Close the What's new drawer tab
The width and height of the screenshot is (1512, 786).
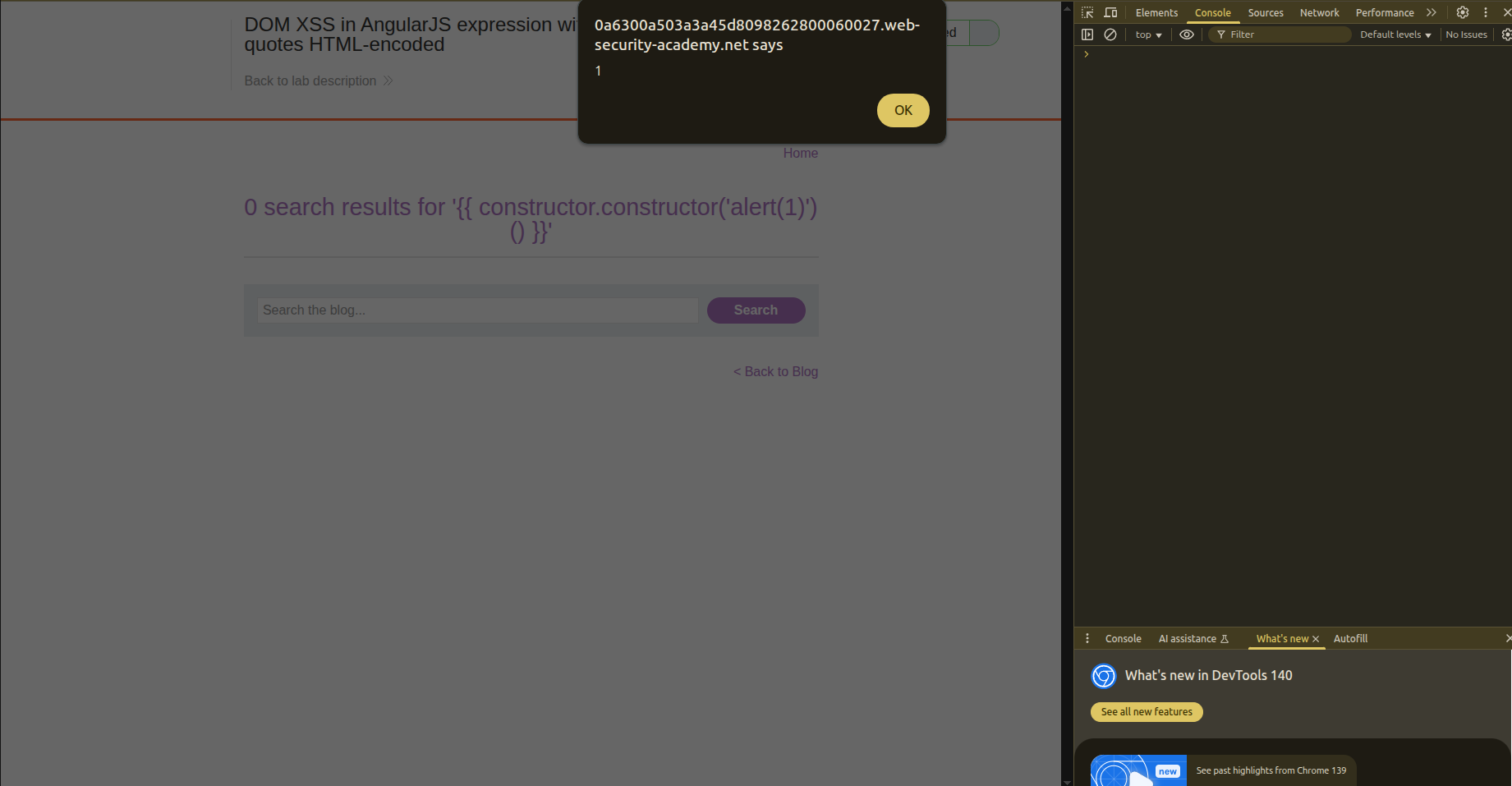coord(1316,639)
